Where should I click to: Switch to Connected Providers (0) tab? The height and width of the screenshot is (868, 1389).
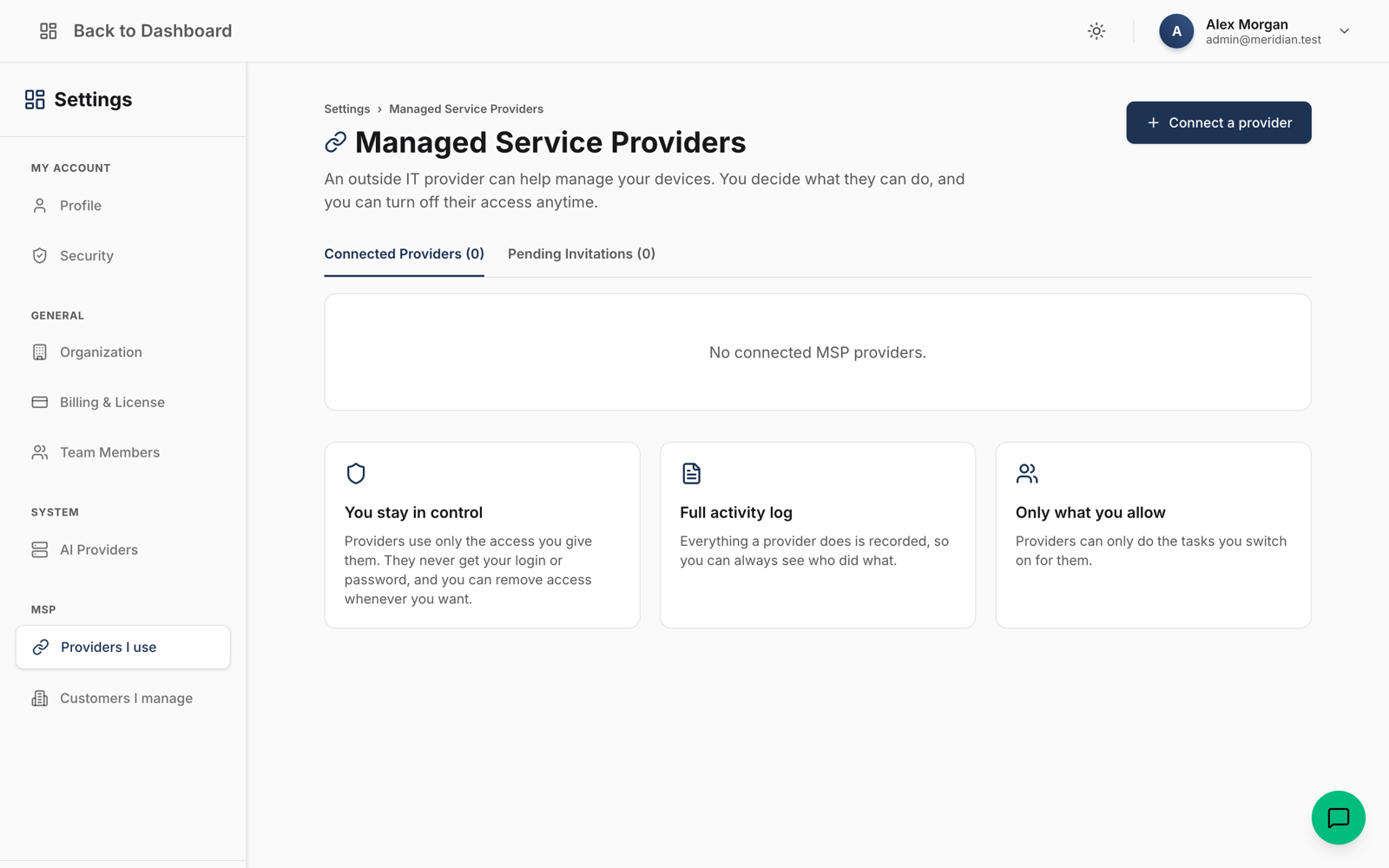pos(405,254)
